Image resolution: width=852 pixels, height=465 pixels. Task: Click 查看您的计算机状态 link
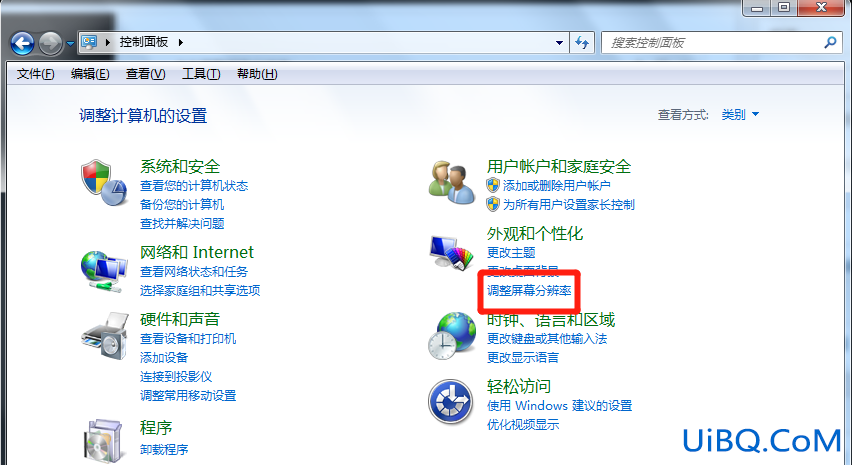[194, 186]
